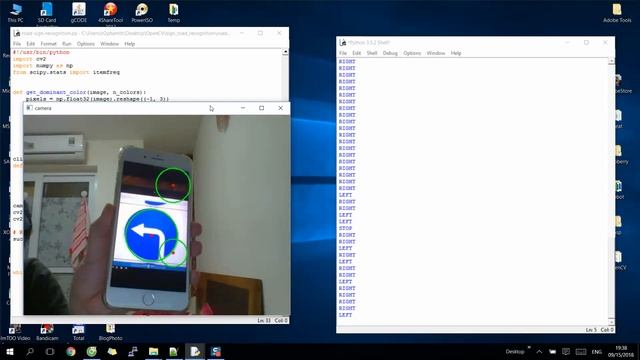Switch to the Python IDLE taskbar icon
This screenshot has width=640, height=360.
pos(195,351)
